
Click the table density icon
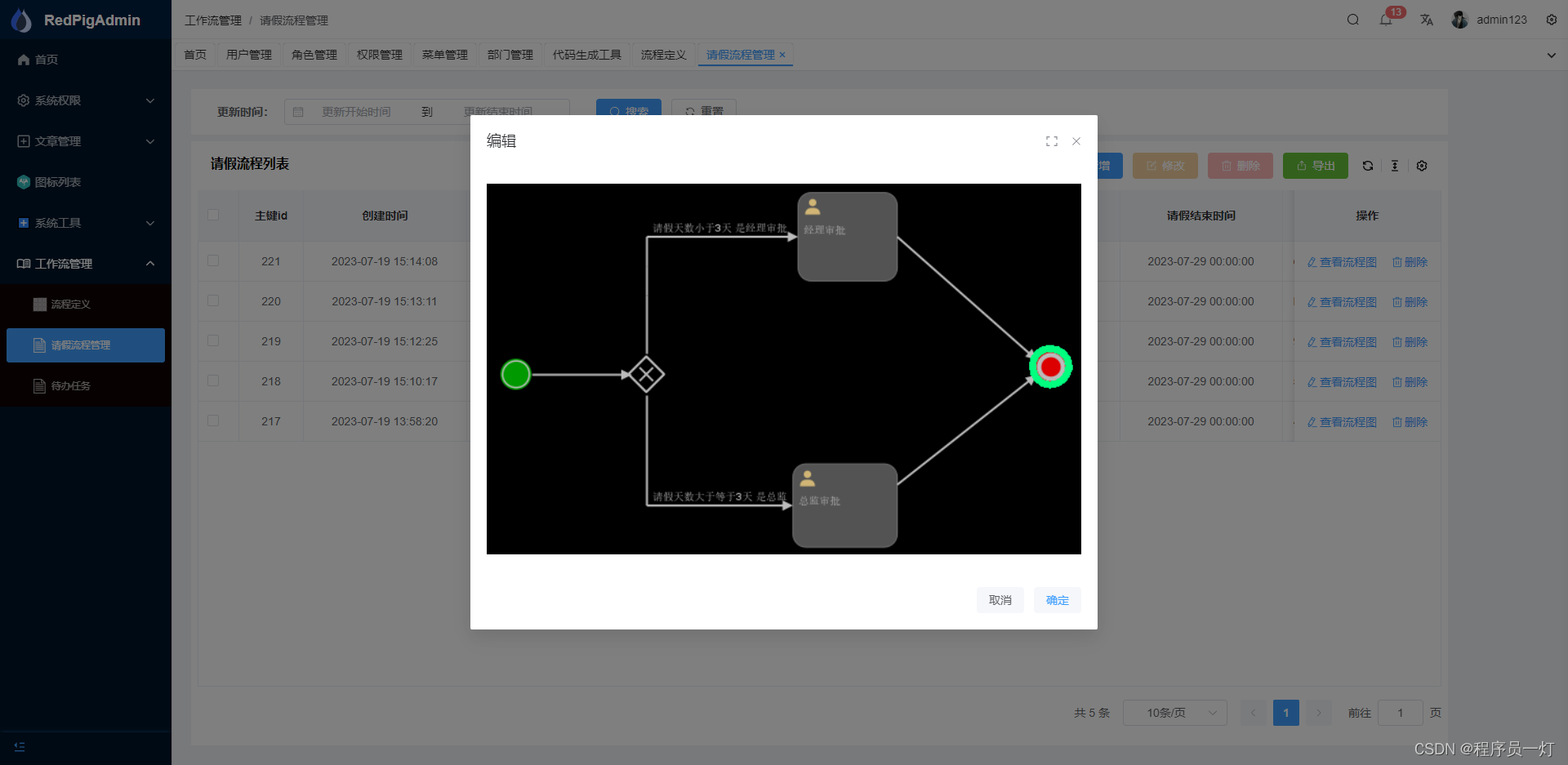click(1395, 166)
